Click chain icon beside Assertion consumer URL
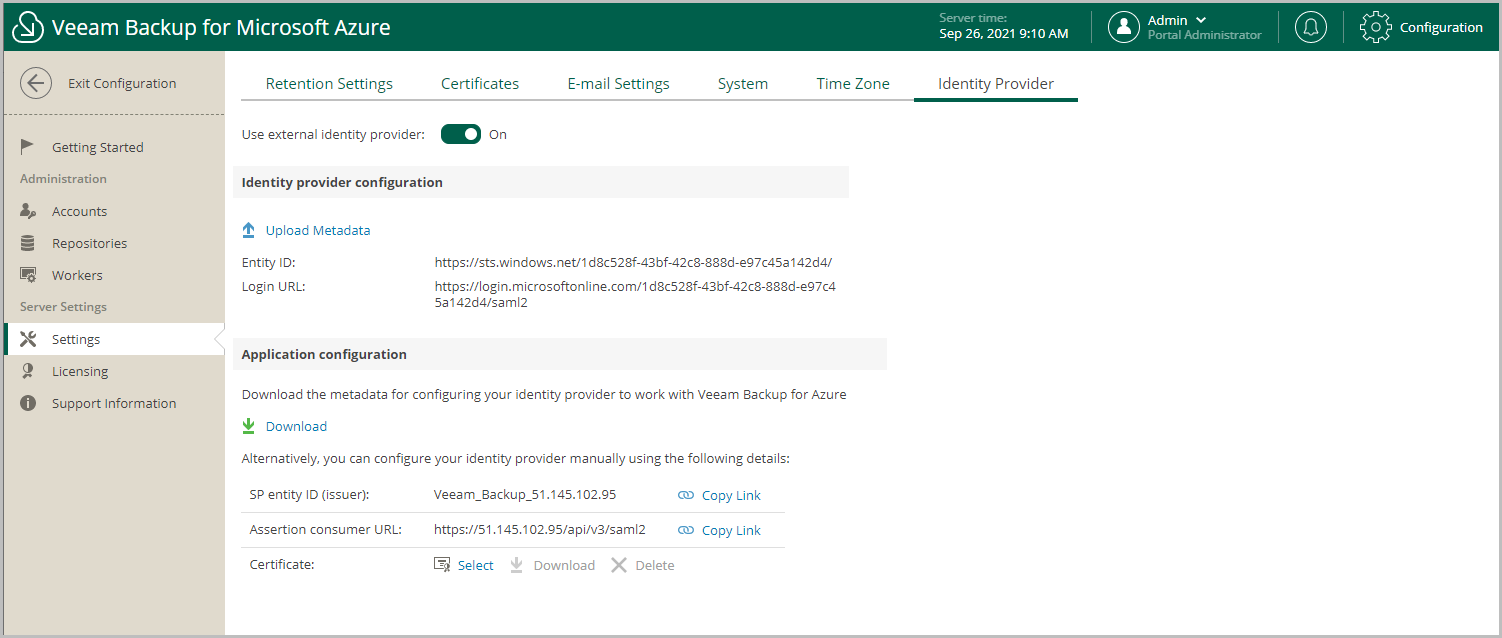 [x=686, y=530]
